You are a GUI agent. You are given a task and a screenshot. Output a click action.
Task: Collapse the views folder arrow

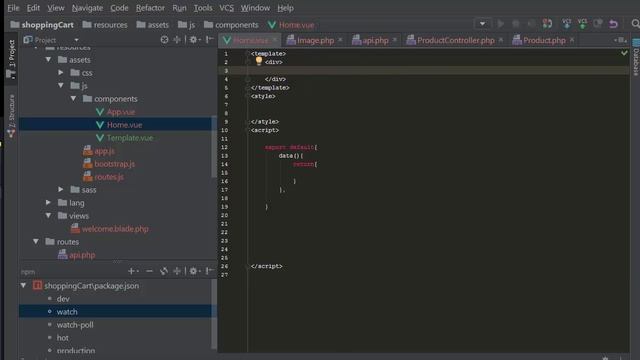(48, 216)
